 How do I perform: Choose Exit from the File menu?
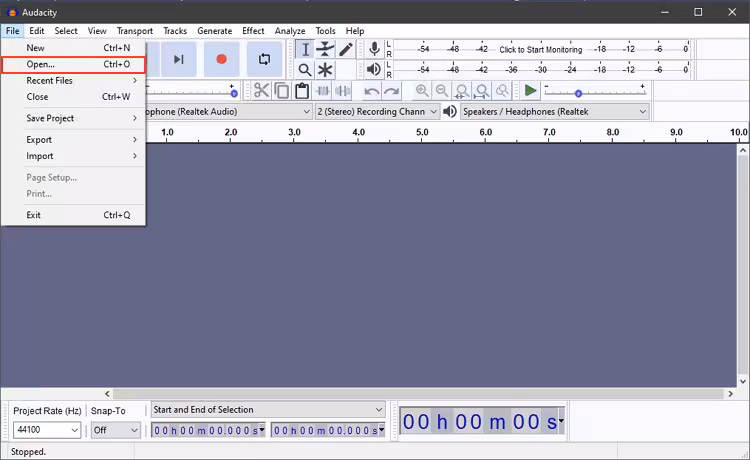coord(73,215)
